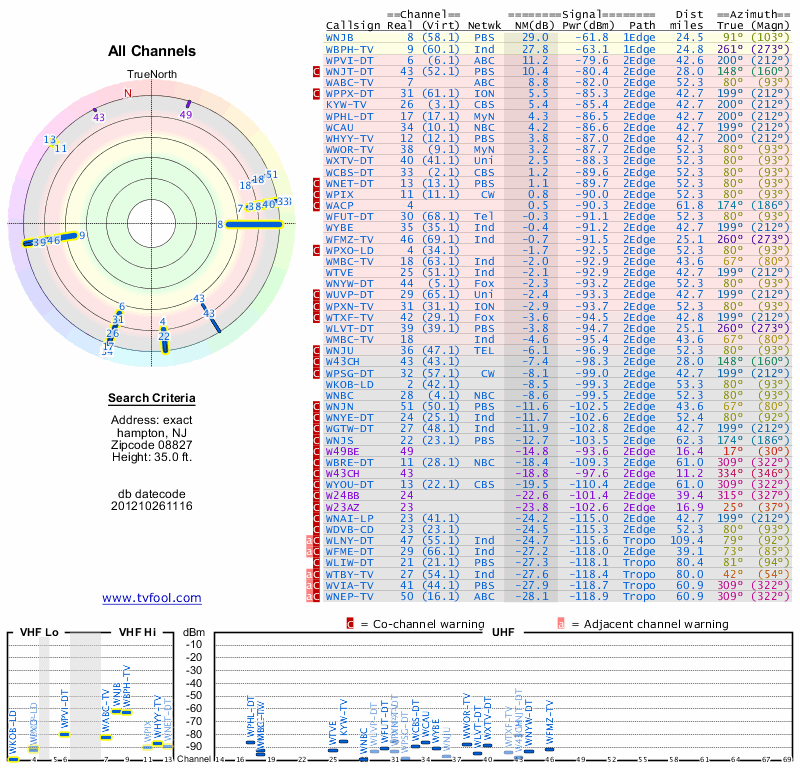Select the WPVI-DT bar in VHF chart
This screenshot has height=768, width=800.
(65, 733)
